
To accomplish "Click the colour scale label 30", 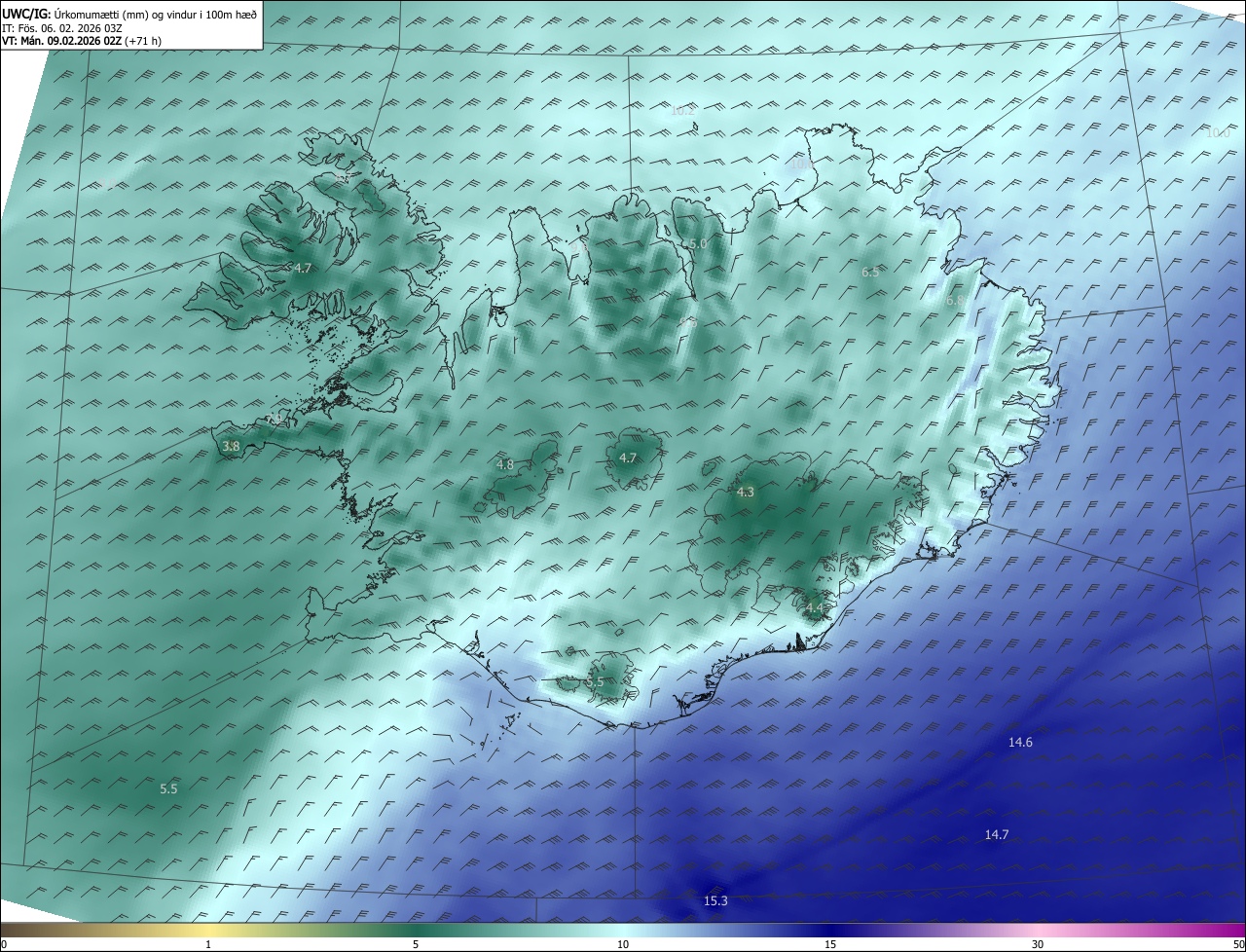I will (1038, 944).
